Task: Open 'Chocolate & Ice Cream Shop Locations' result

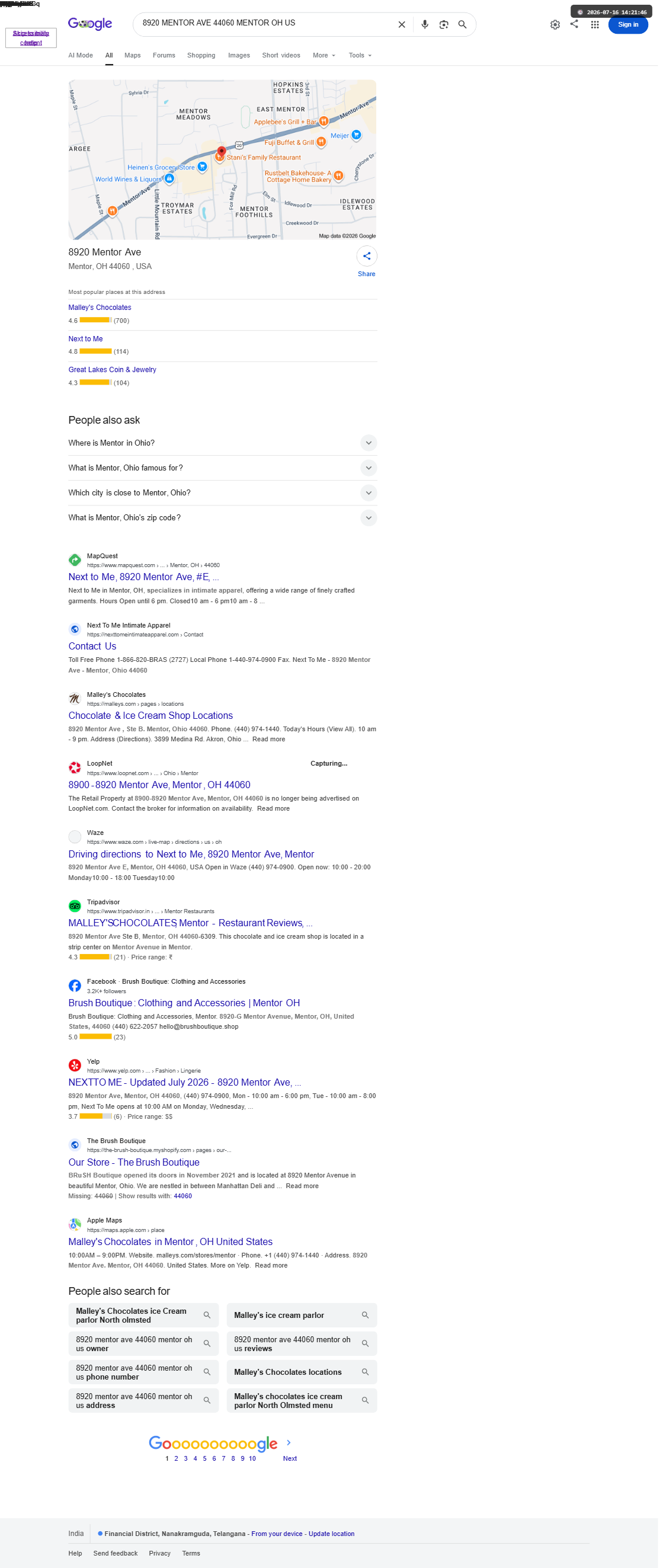Action: [x=151, y=715]
